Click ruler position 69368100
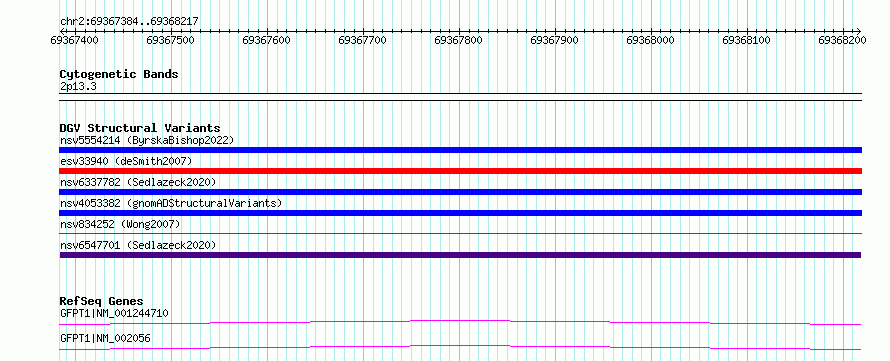The height and width of the screenshot is (361, 890). pos(746,40)
